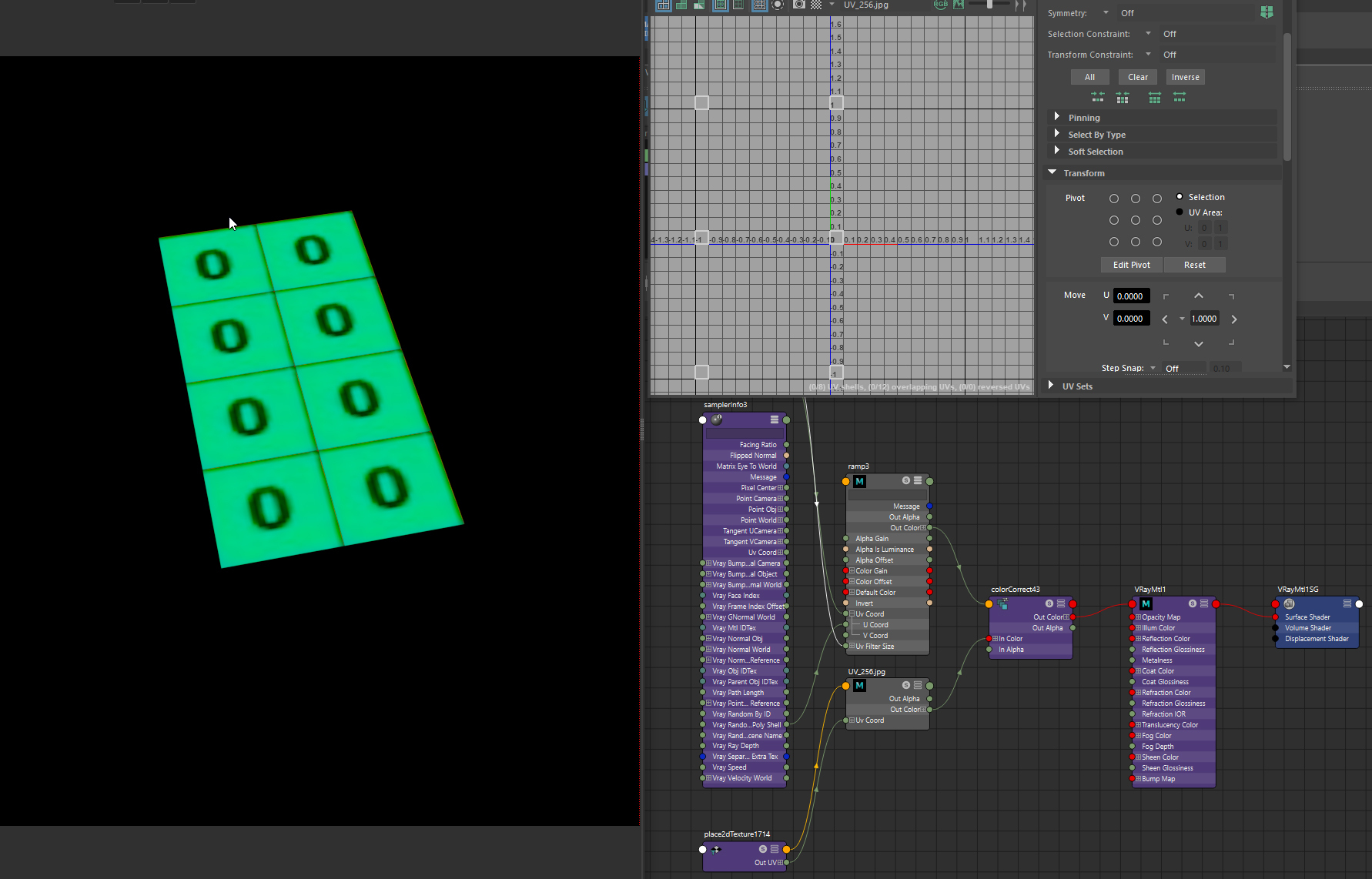The image size is (1372, 879).
Task: Click the Move U value field
Action: [x=1131, y=296]
